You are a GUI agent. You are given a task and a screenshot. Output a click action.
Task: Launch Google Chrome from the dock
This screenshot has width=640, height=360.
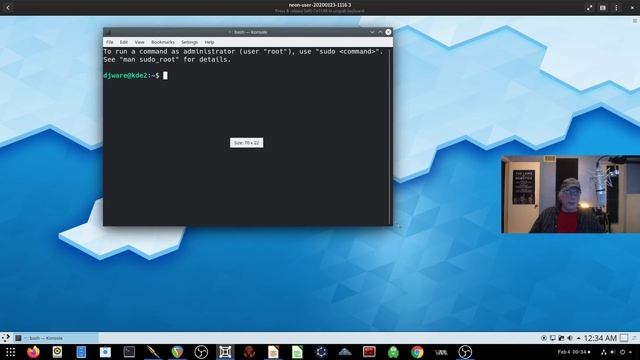click(x=417, y=352)
